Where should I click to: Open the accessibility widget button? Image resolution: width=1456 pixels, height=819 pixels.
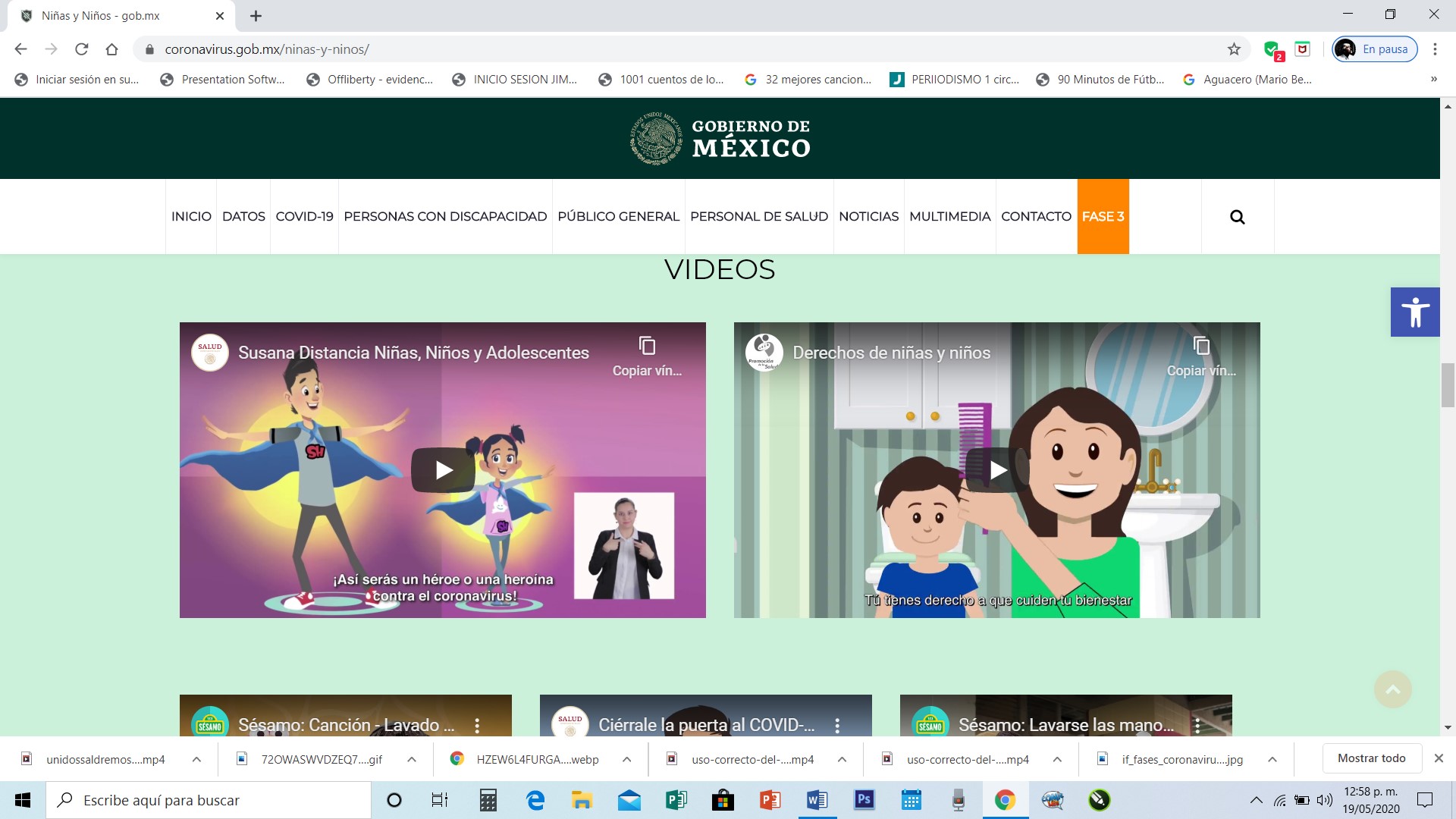1415,312
